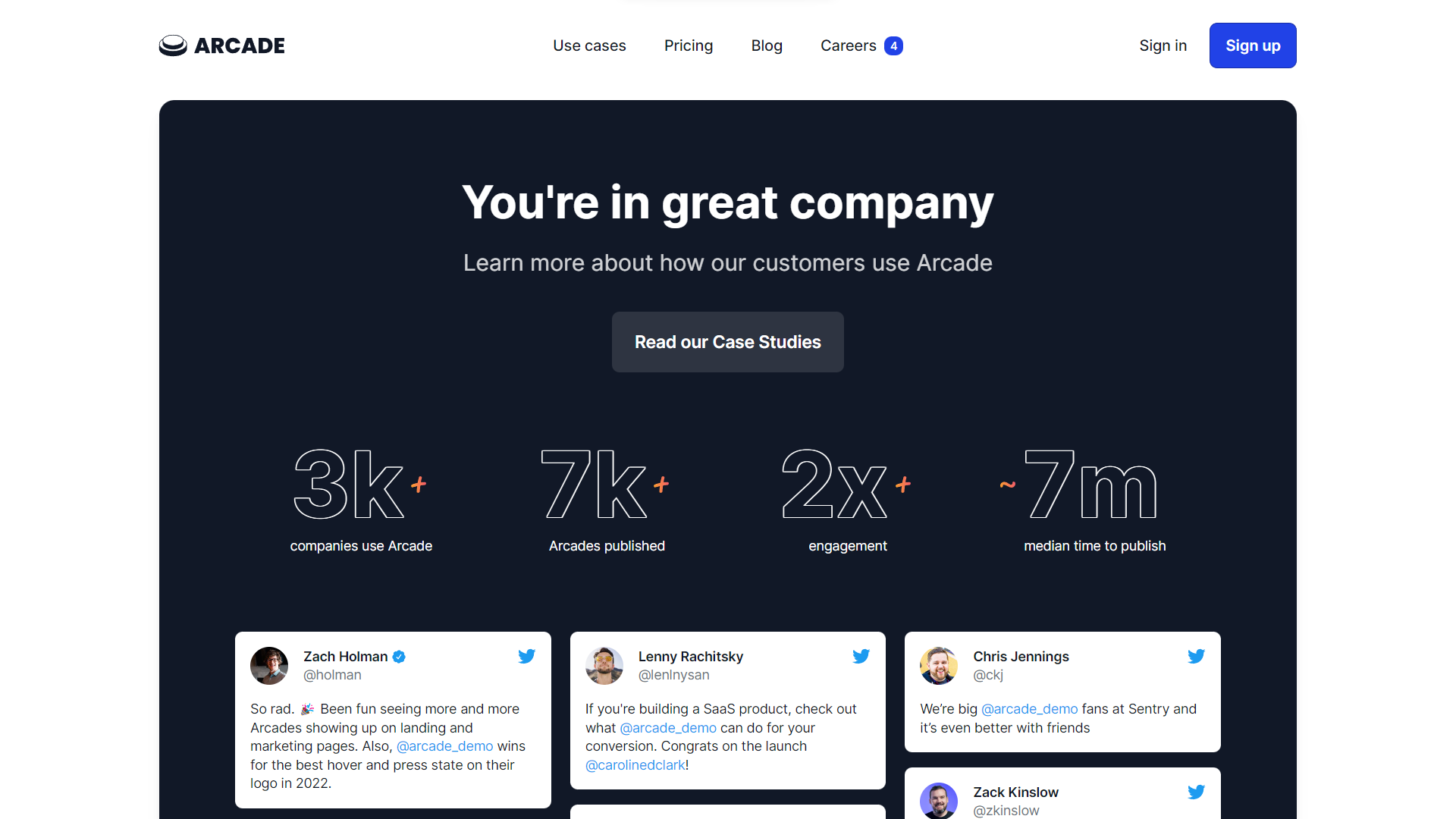Click the @ckj handle
The width and height of the screenshot is (1456, 819).
[x=988, y=675]
